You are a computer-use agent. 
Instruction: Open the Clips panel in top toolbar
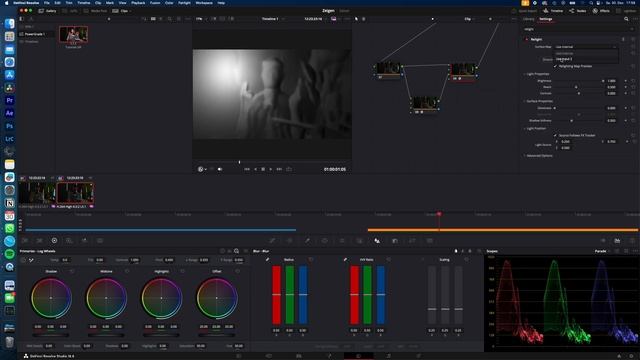pyautogui.click(x=121, y=11)
